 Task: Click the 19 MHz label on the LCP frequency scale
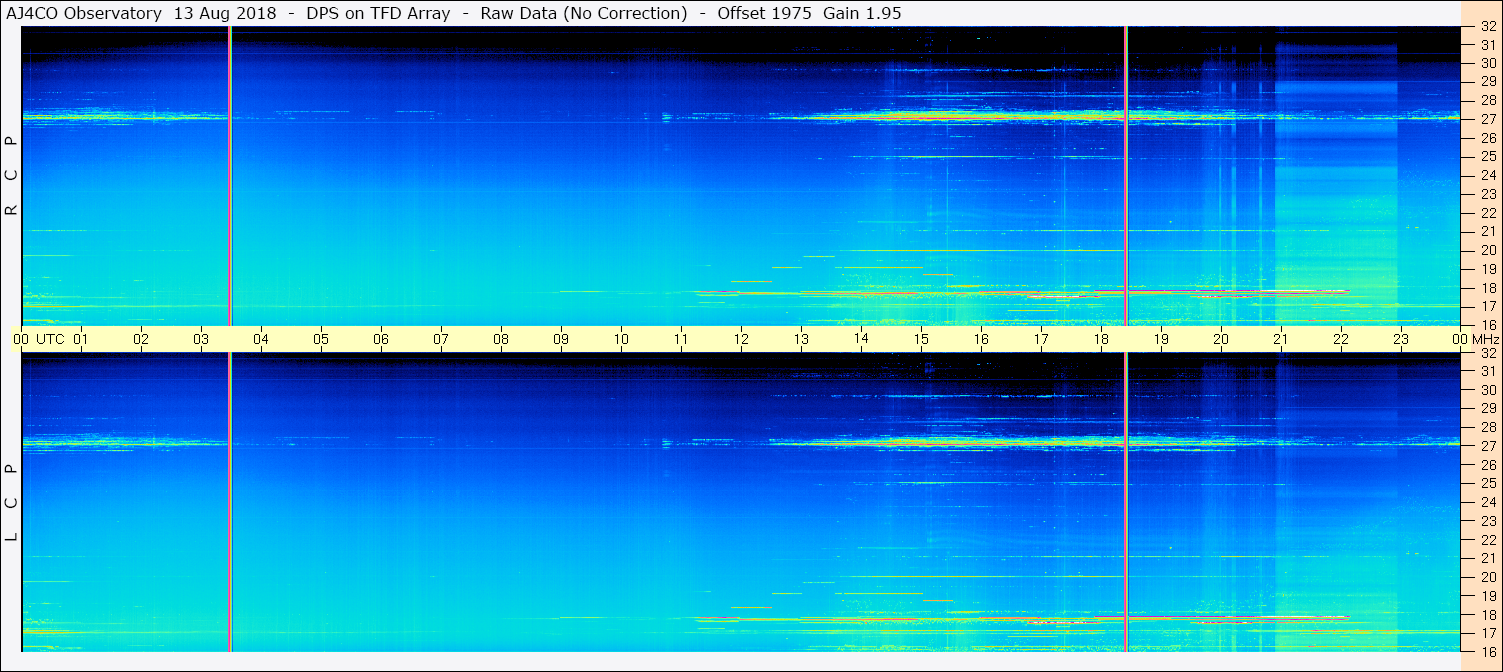(x=1488, y=595)
